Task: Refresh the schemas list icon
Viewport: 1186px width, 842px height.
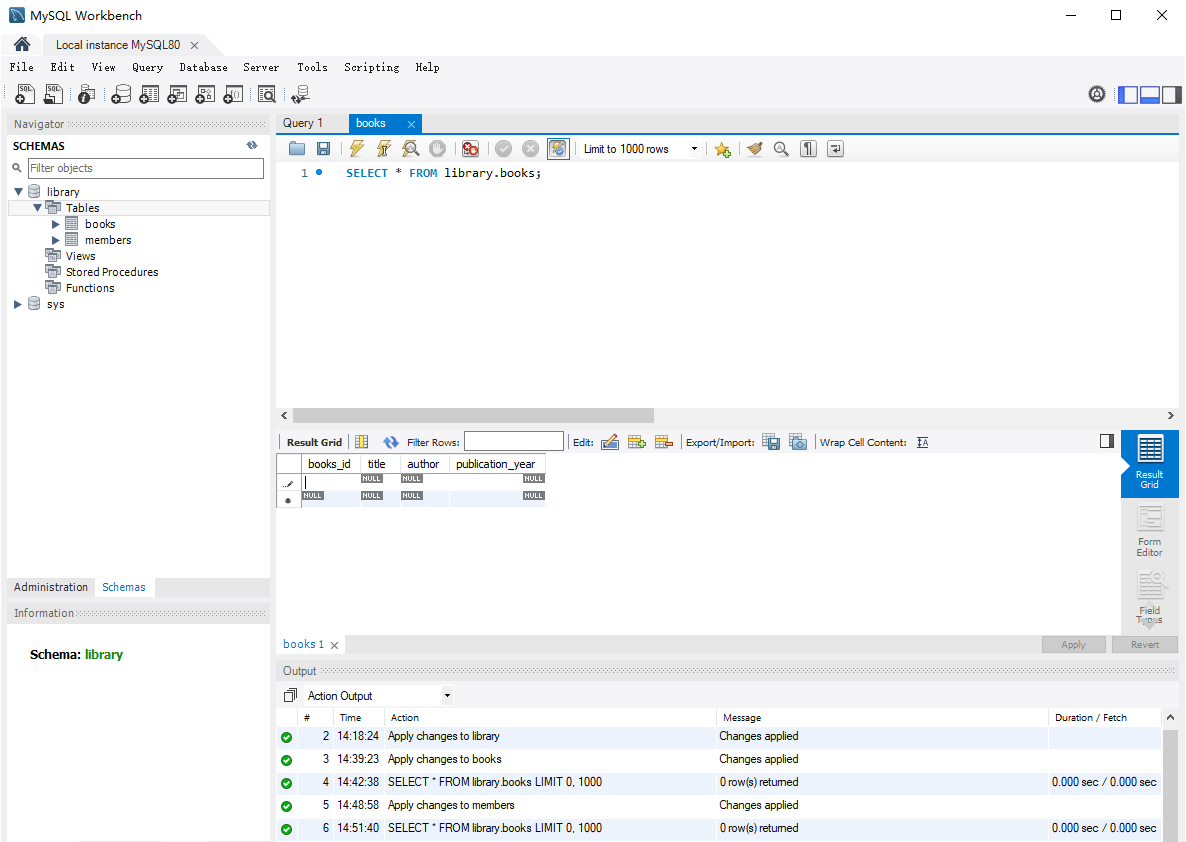Action: coord(252,145)
